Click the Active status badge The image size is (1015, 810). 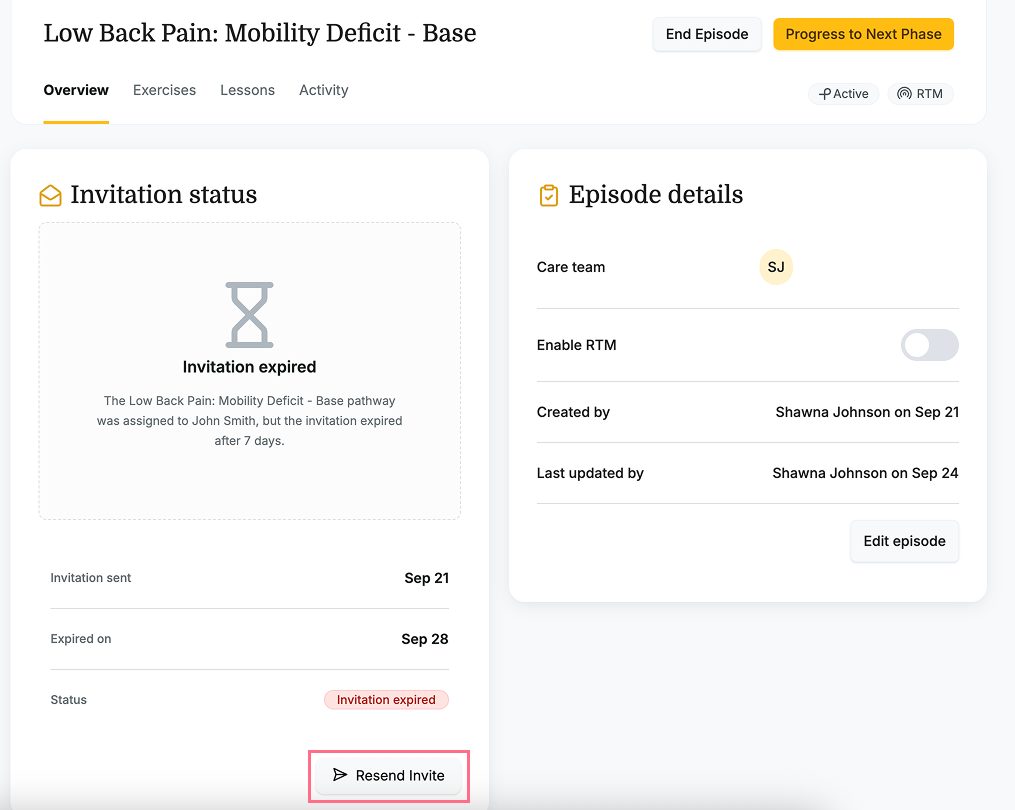pos(843,94)
